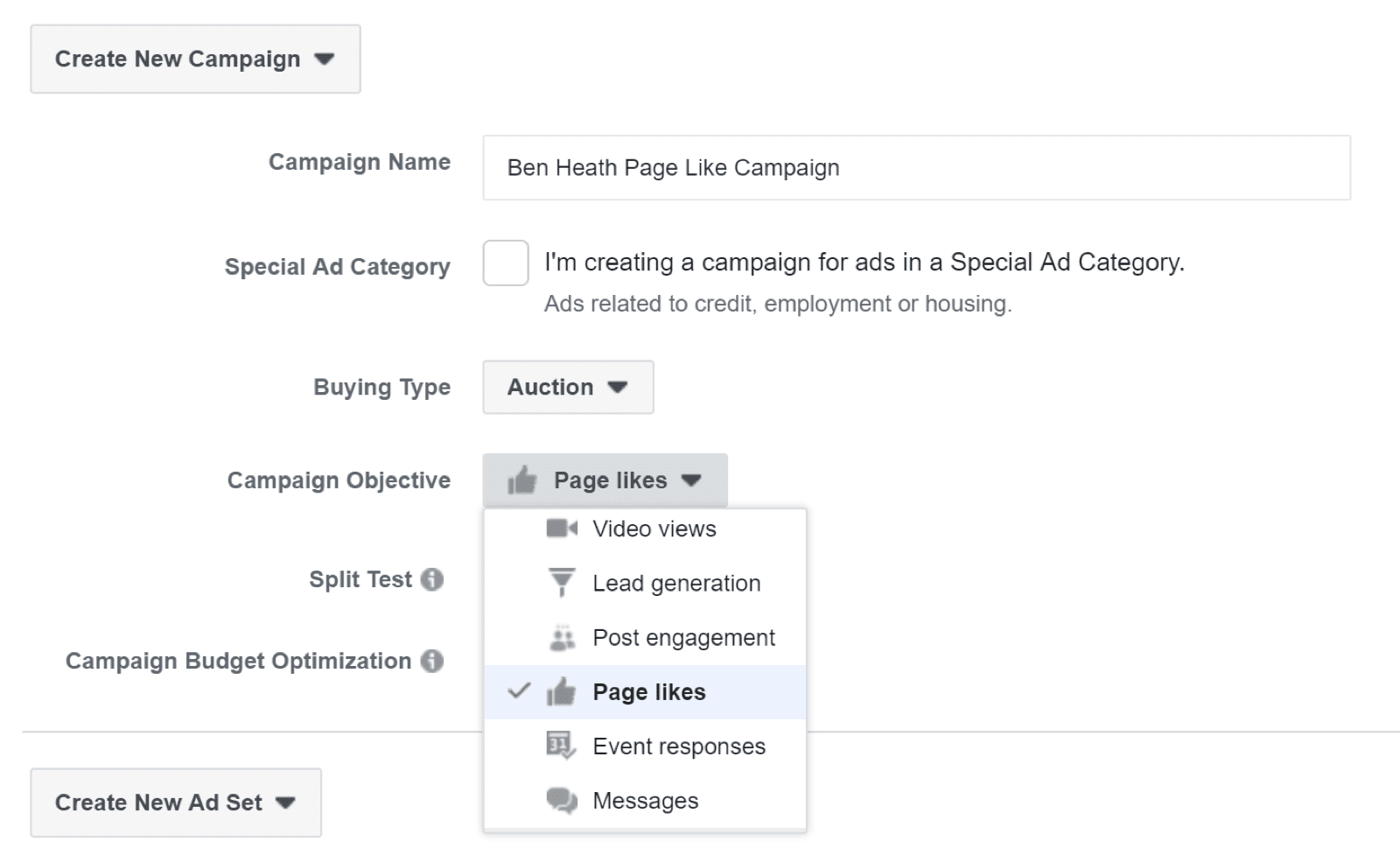Screen dimensions: 1400x855
Task: Expand the Auction buying type dropdown
Action: pyautogui.click(x=568, y=387)
